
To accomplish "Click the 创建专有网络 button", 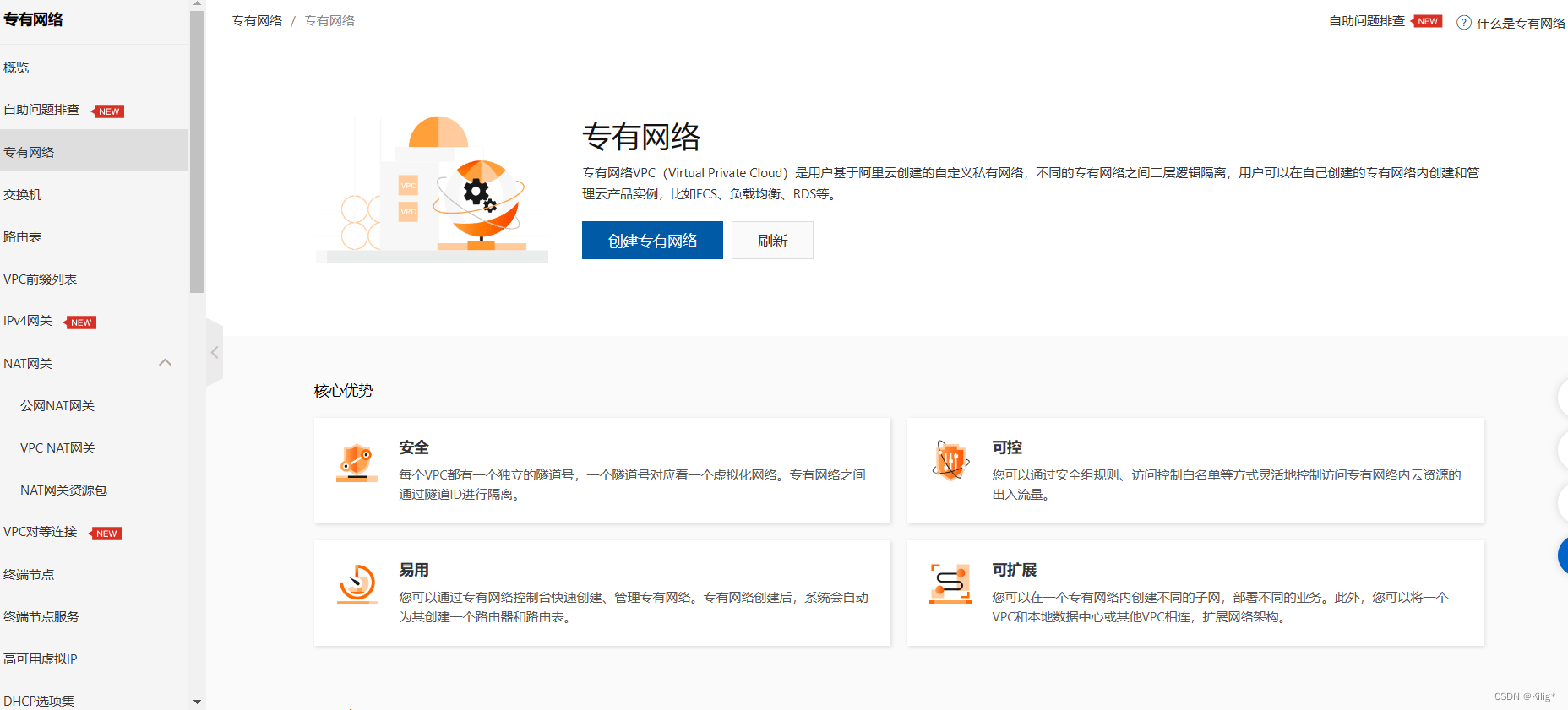I will 652,241.
